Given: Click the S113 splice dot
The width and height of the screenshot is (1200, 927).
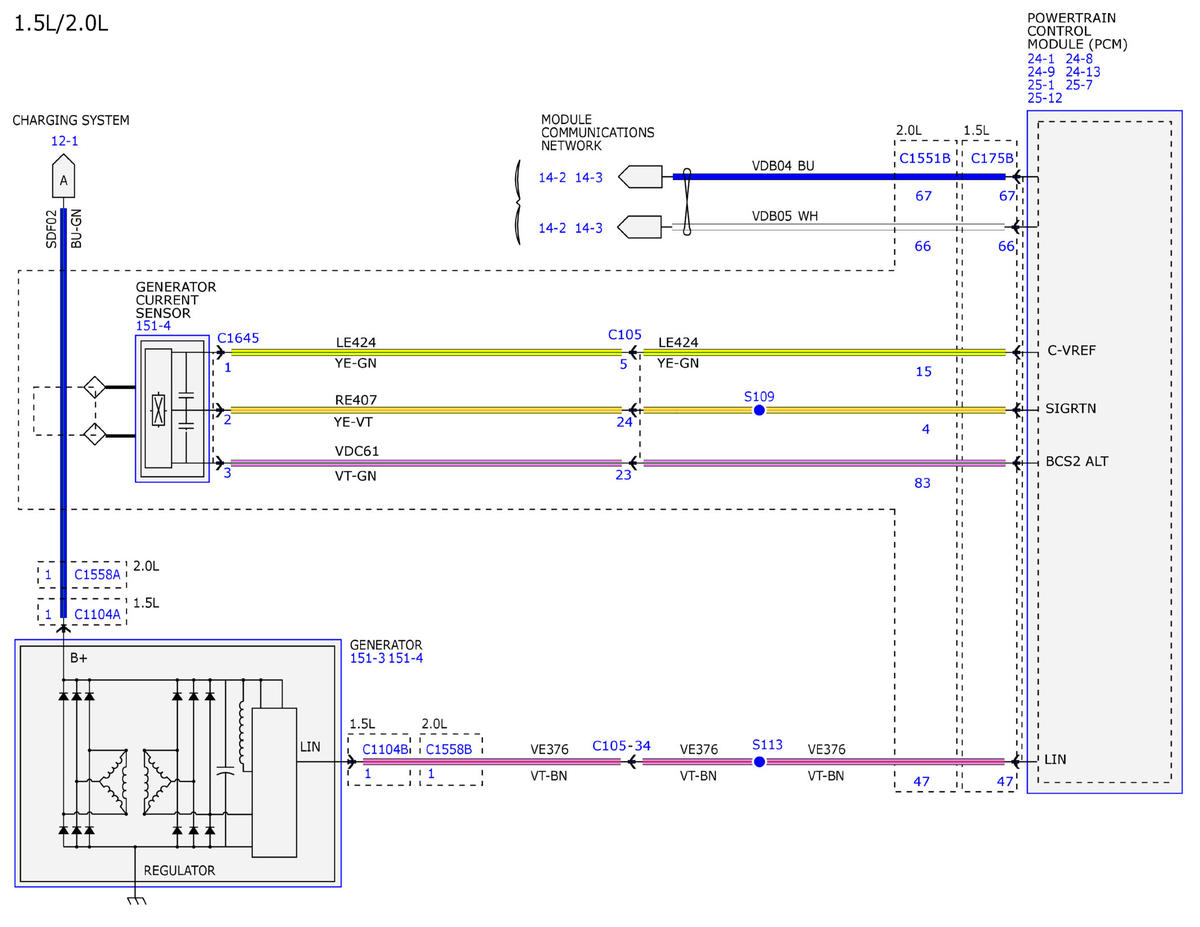Looking at the screenshot, I should click(x=759, y=761).
